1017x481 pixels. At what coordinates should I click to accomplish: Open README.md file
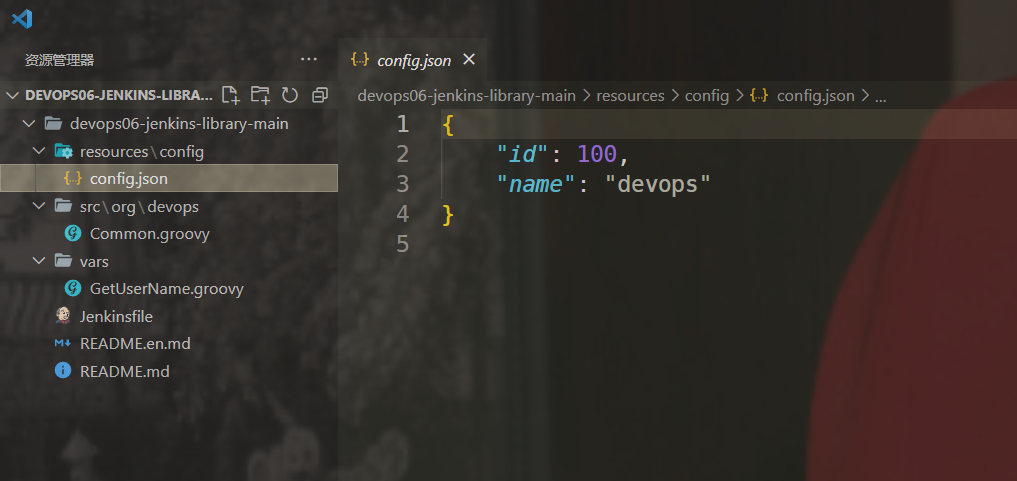(x=125, y=371)
